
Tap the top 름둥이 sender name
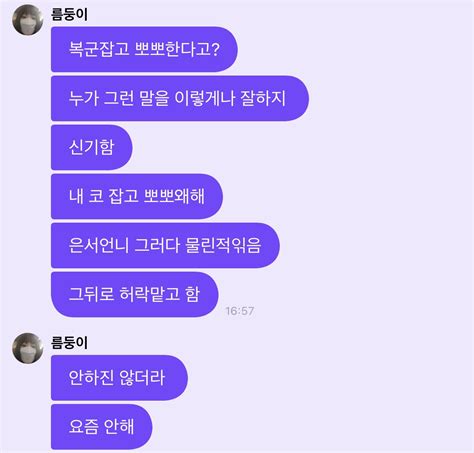coord(69,14)
